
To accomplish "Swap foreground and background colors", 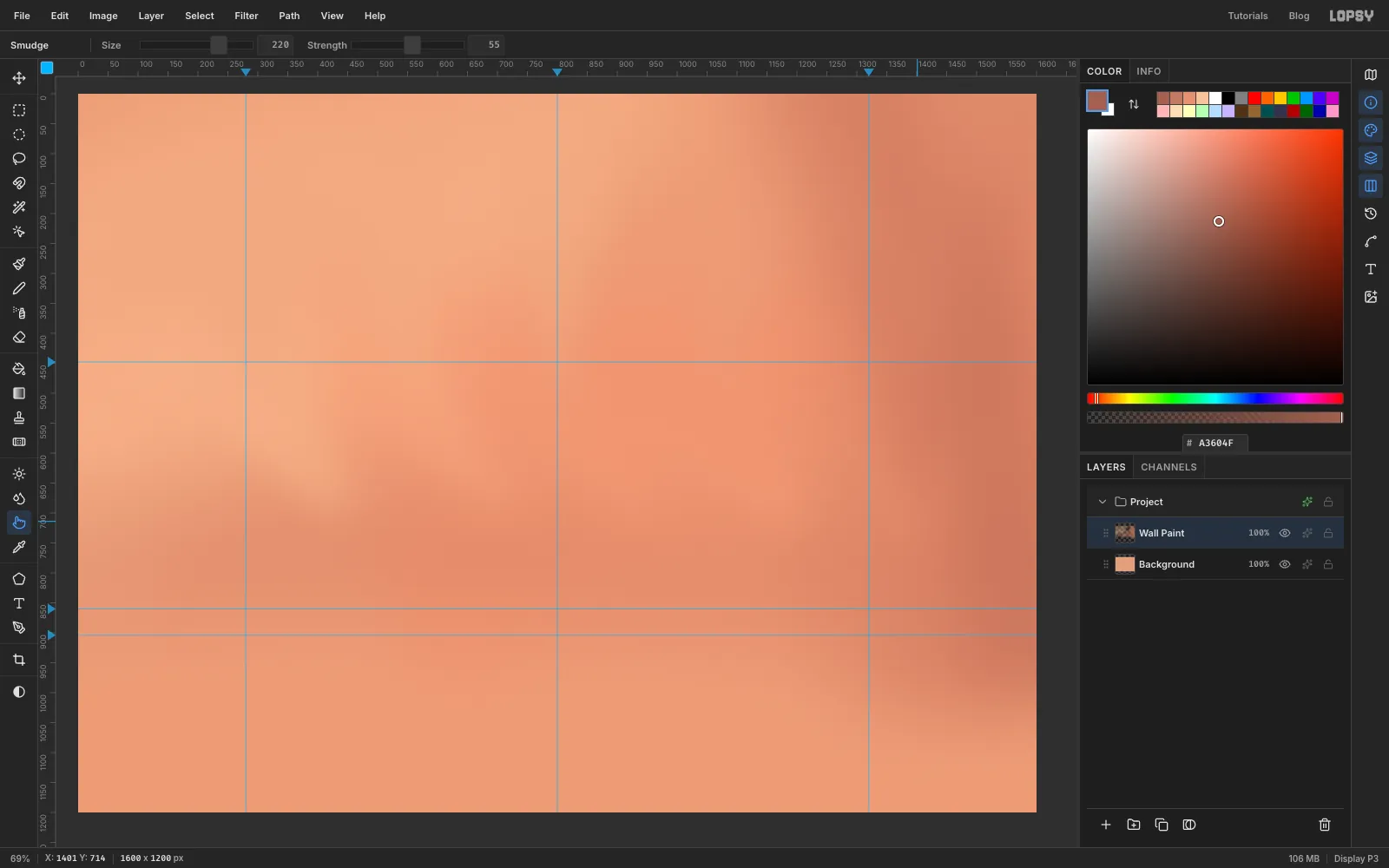I will click(x=1134, y=104).
